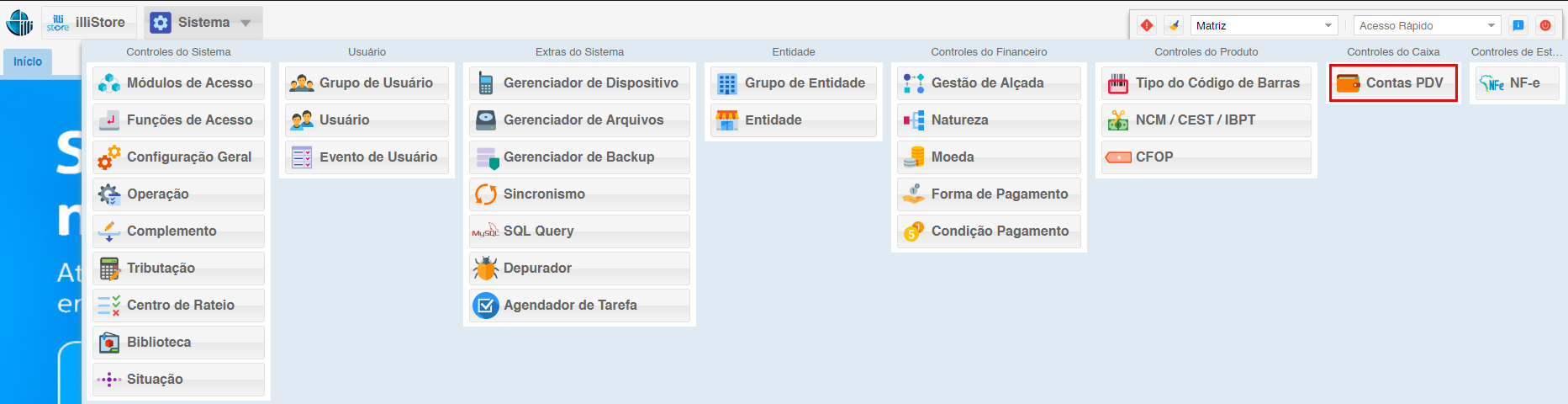Click the Grupo de Usuário button
This screenshot has height=404, width=1568.
pyautogui.click(x=367, y=83)
